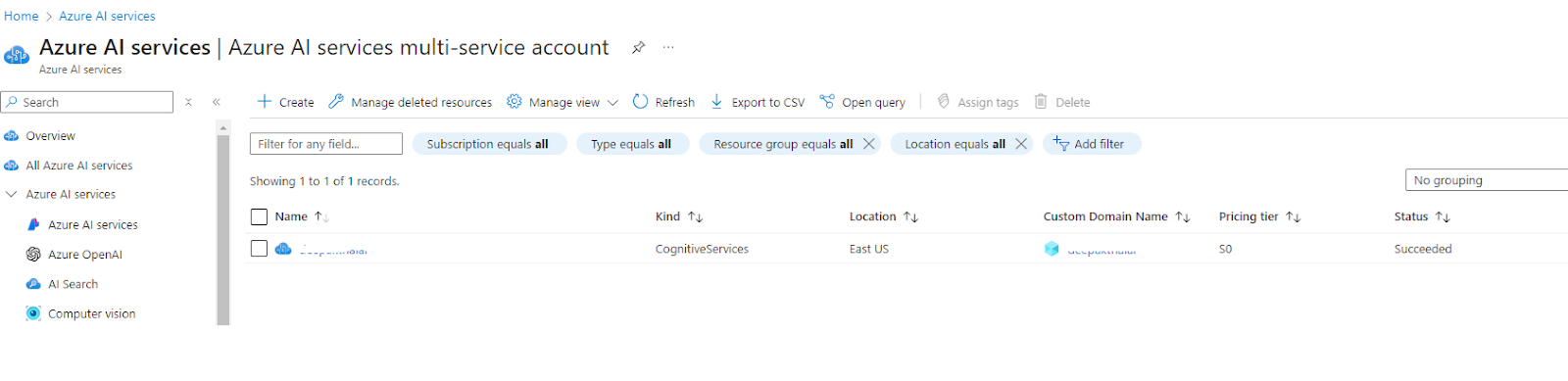The width and height of the screenshot is (1568, 381).
Task: Click the Azure OpenAI sidebar icon
Action: pos(33,255)
